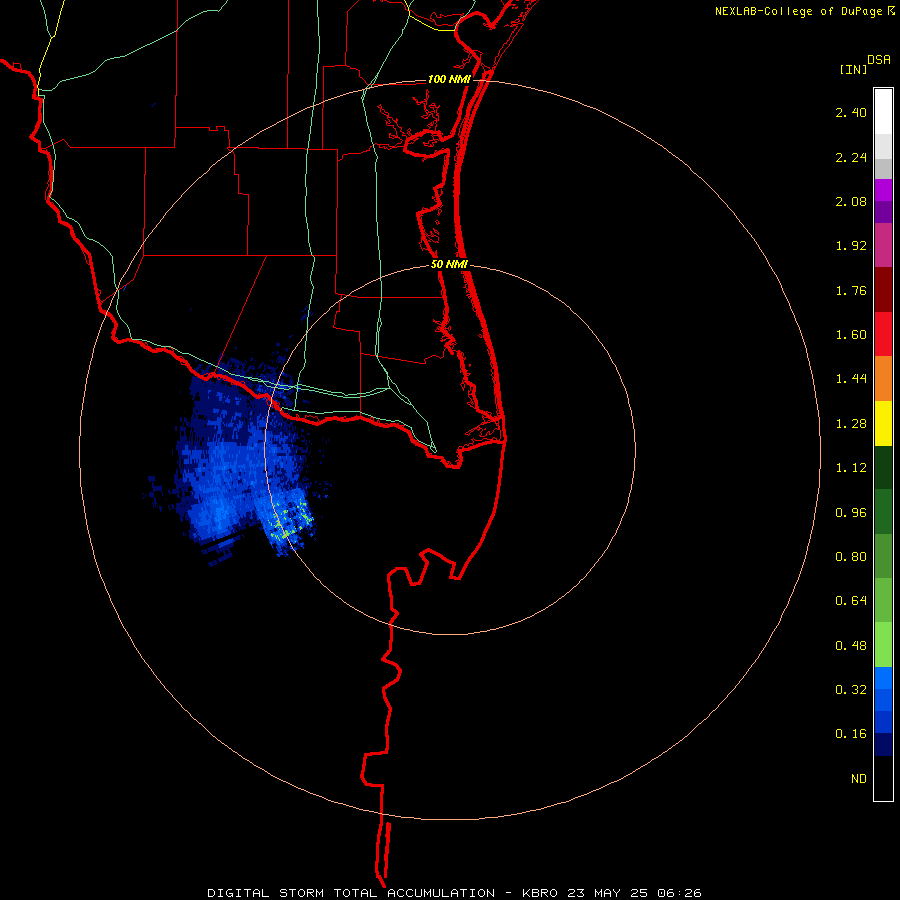Click the 0.48 legend value

pyautogui.click(x=851, y=646)
